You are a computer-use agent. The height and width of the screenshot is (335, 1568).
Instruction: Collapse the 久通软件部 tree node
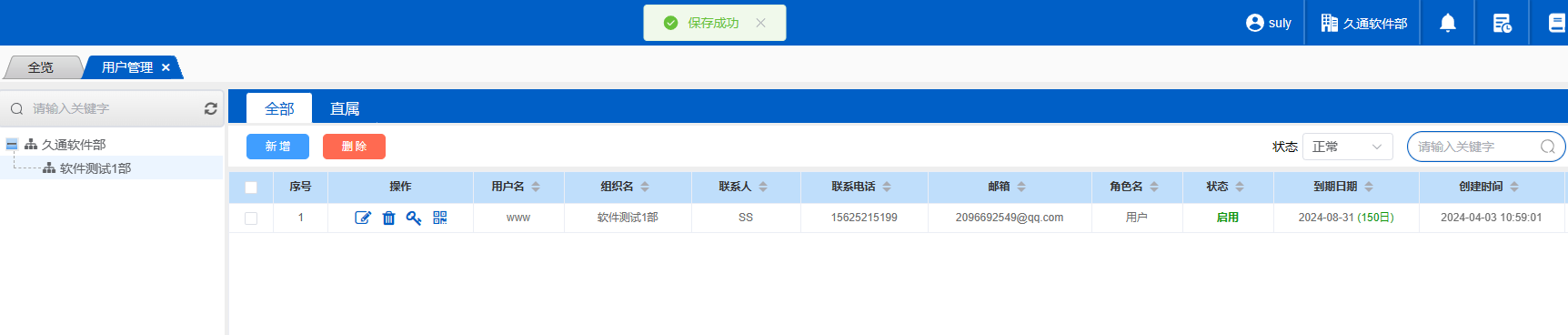click(12, 145)
